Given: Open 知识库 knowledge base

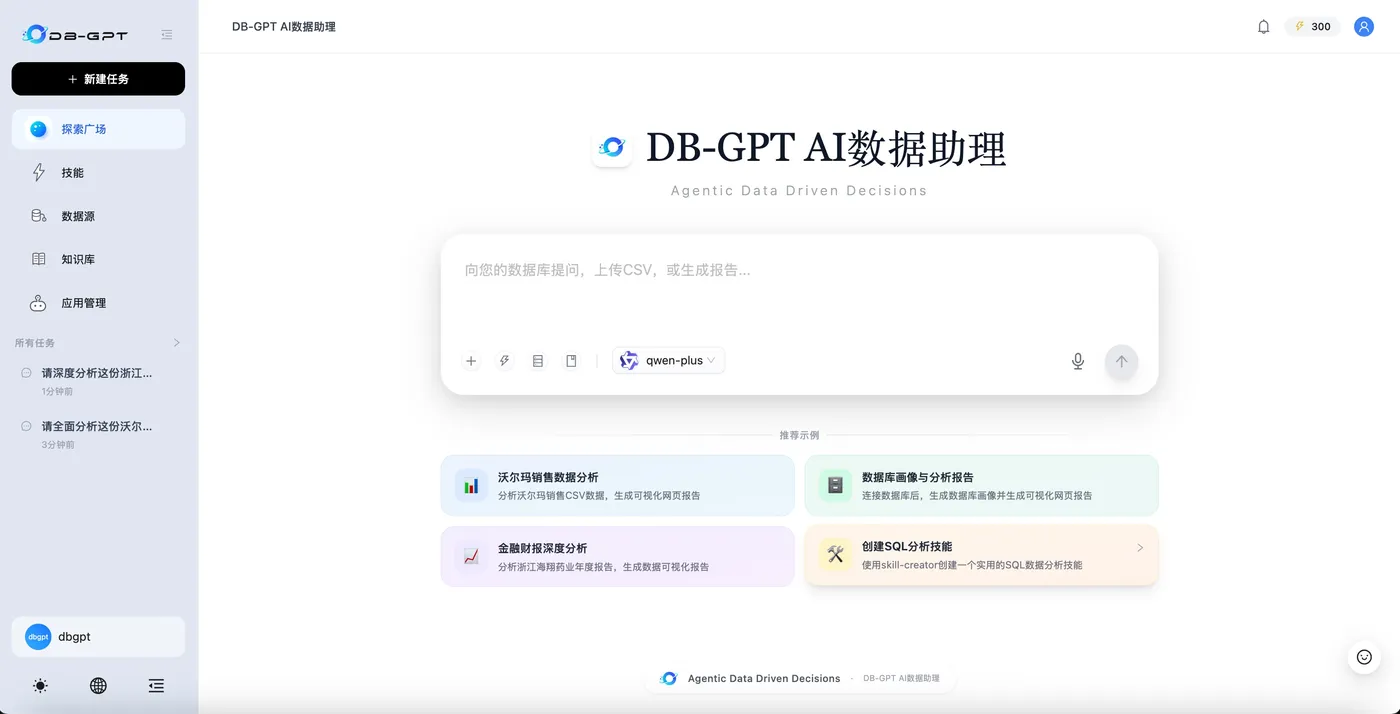Looking at the screenshot, I should pos(98,259).
